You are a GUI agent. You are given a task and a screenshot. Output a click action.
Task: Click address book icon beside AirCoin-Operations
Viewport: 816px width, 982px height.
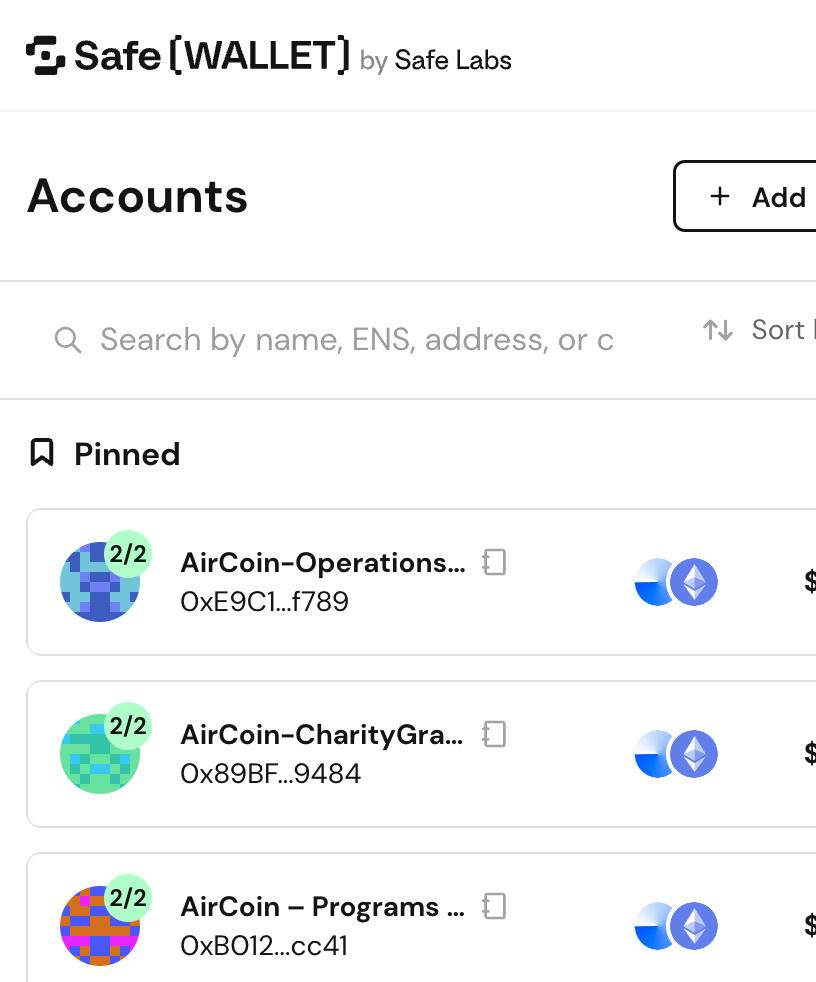494,562
